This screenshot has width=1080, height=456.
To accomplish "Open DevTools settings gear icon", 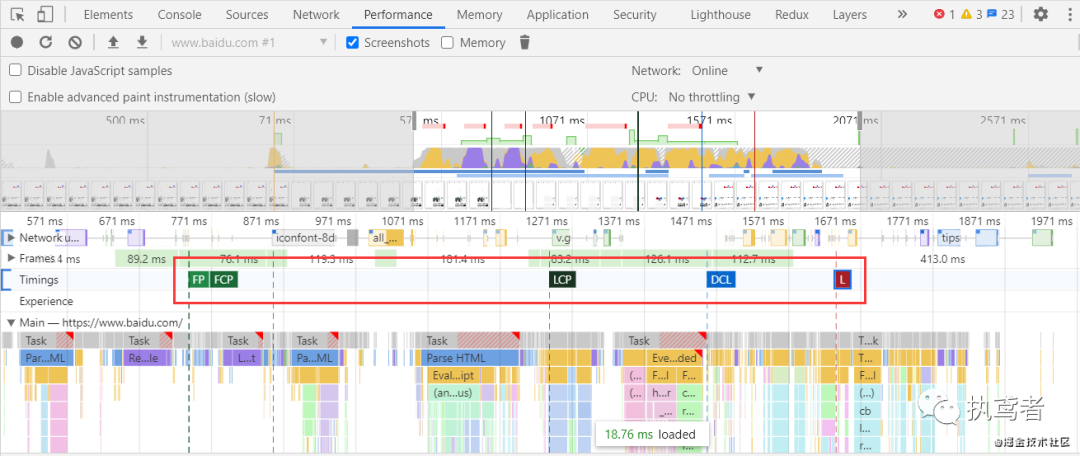I will point(1041,14).
